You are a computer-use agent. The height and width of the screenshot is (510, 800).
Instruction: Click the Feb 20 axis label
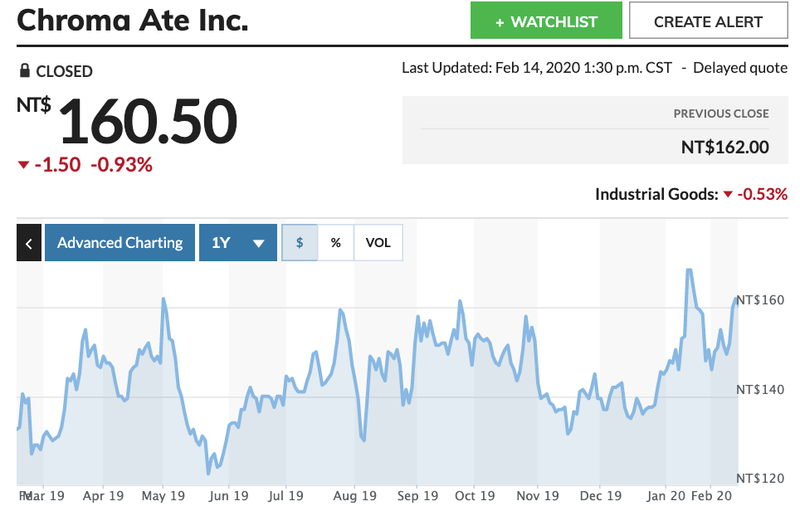point(711,496)
